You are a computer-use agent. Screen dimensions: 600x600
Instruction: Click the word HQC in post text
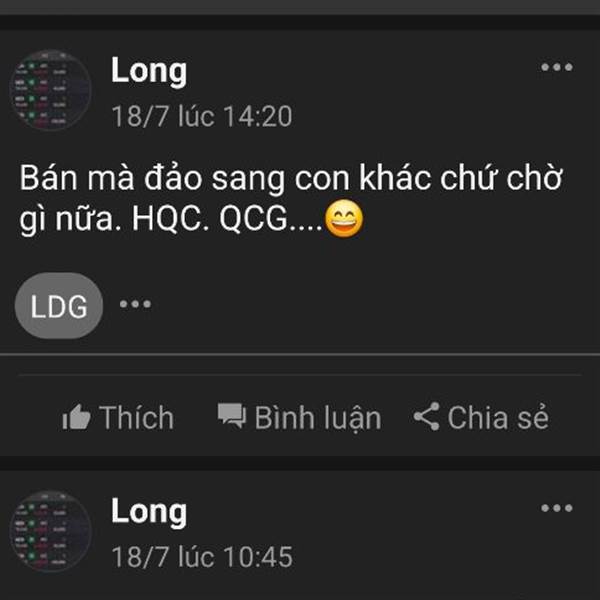click(170, 219)
